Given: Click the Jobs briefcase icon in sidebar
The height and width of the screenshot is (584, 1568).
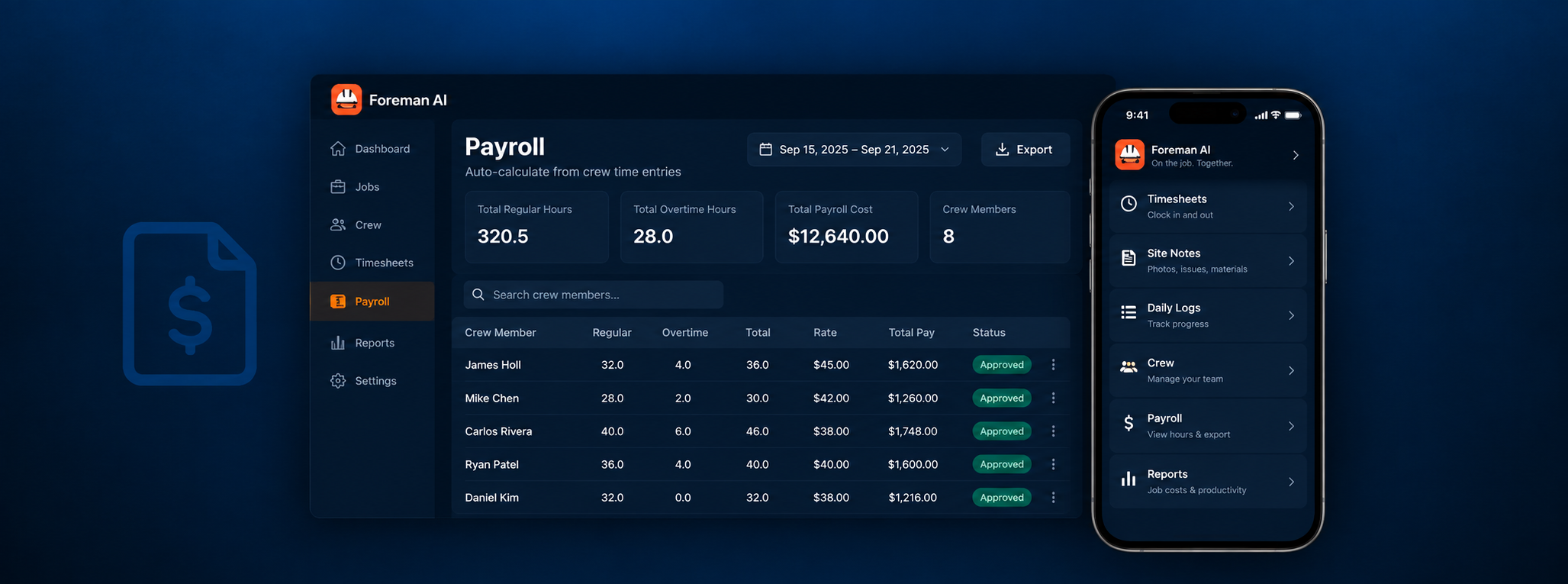Looking at the screenshot, I should (338, 187).
